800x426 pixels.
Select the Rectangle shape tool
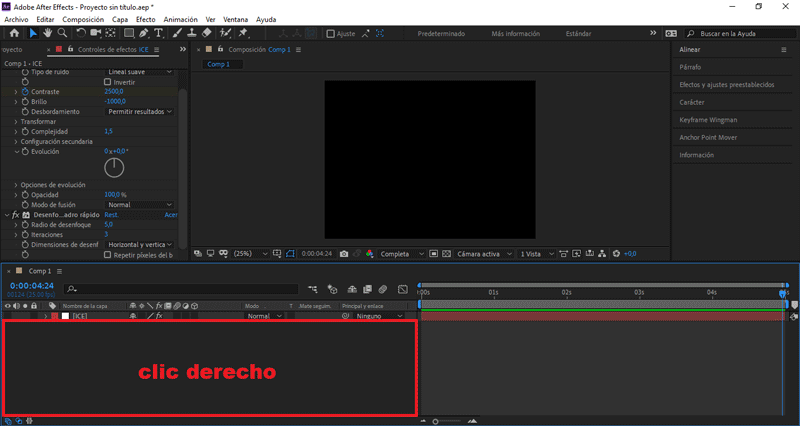pos(129,33)
